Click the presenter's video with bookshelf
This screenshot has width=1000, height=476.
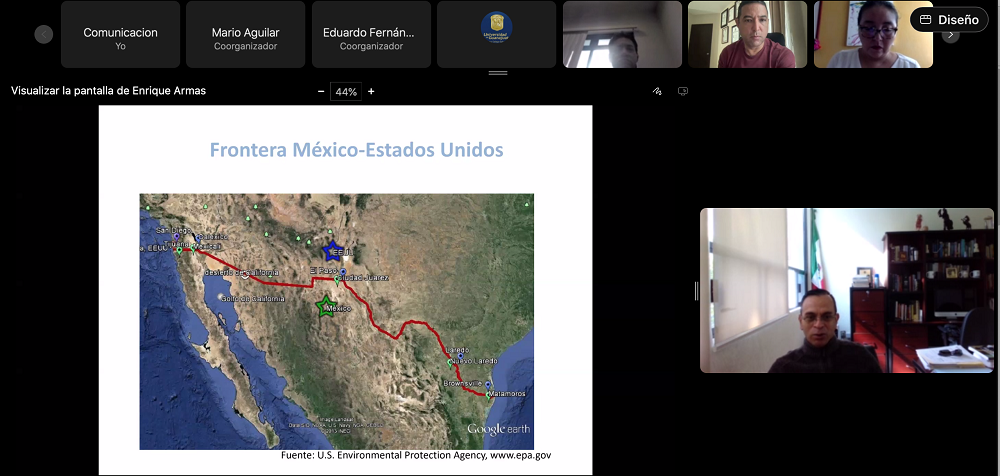point(846,290)
